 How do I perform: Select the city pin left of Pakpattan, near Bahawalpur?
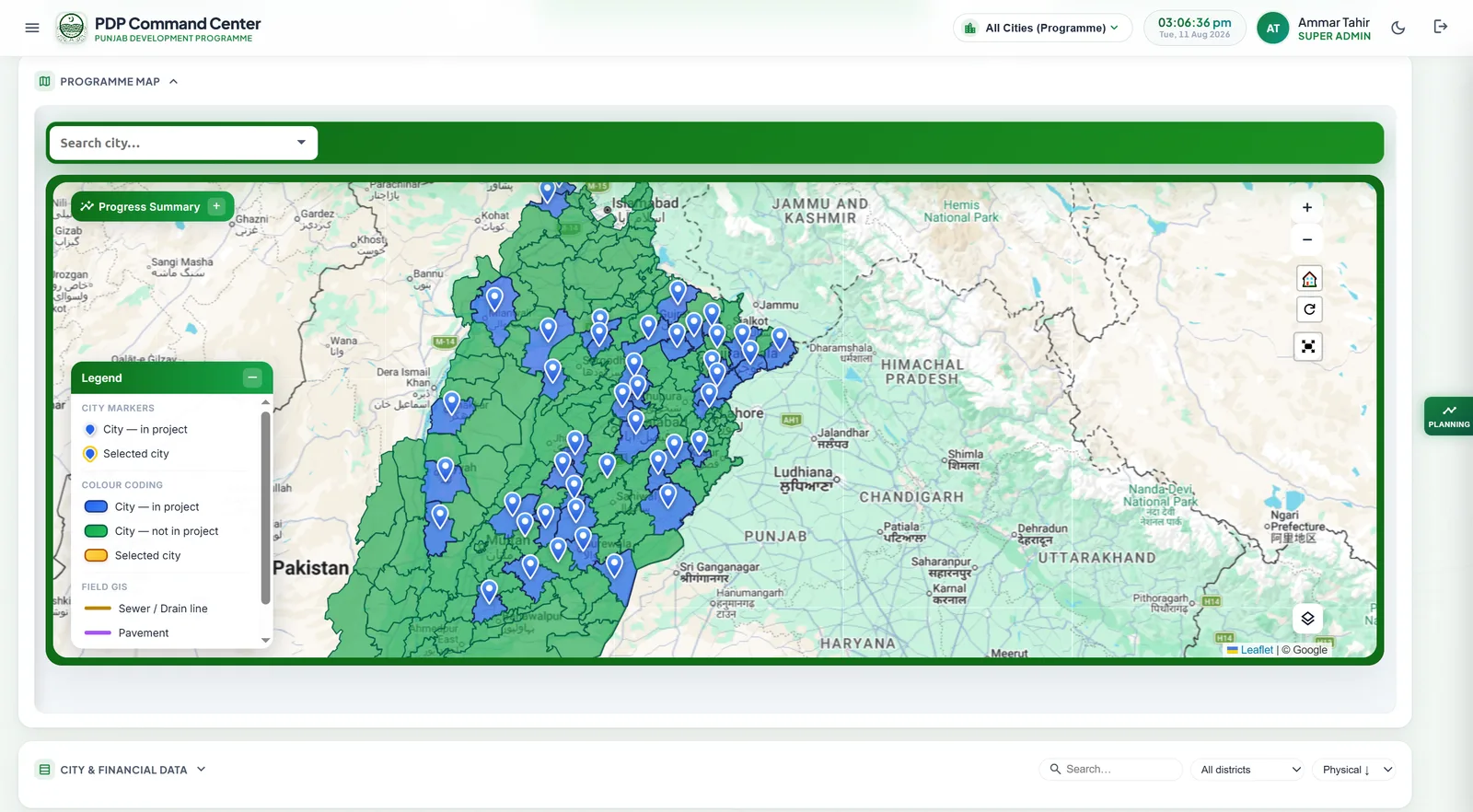pyautogui.click(x=489, y=591)
